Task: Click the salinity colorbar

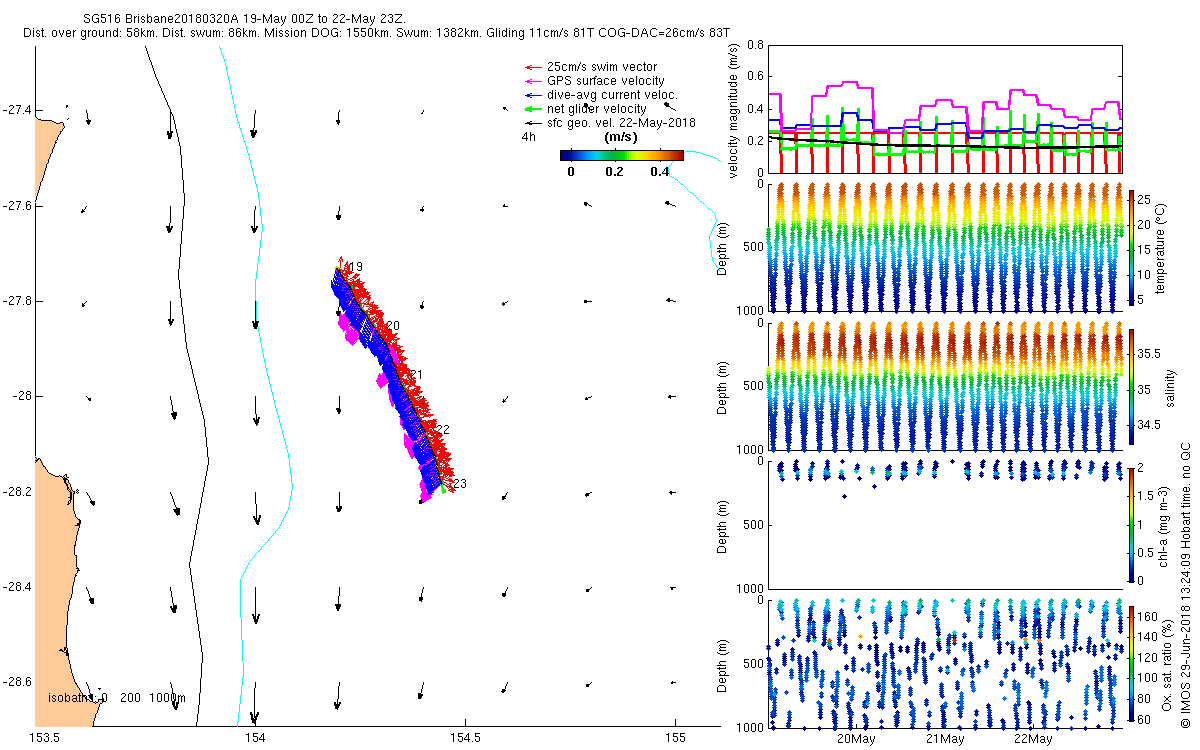Action: [x=1131, y=388]
